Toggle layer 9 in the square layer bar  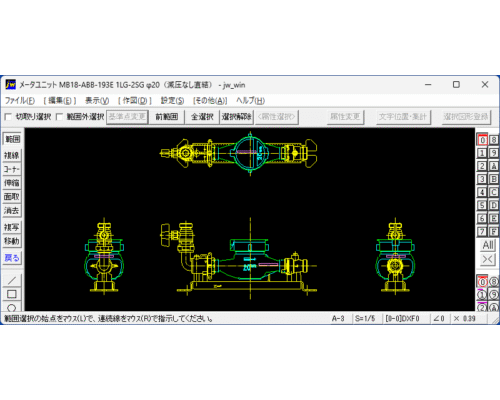pos(494,153)
